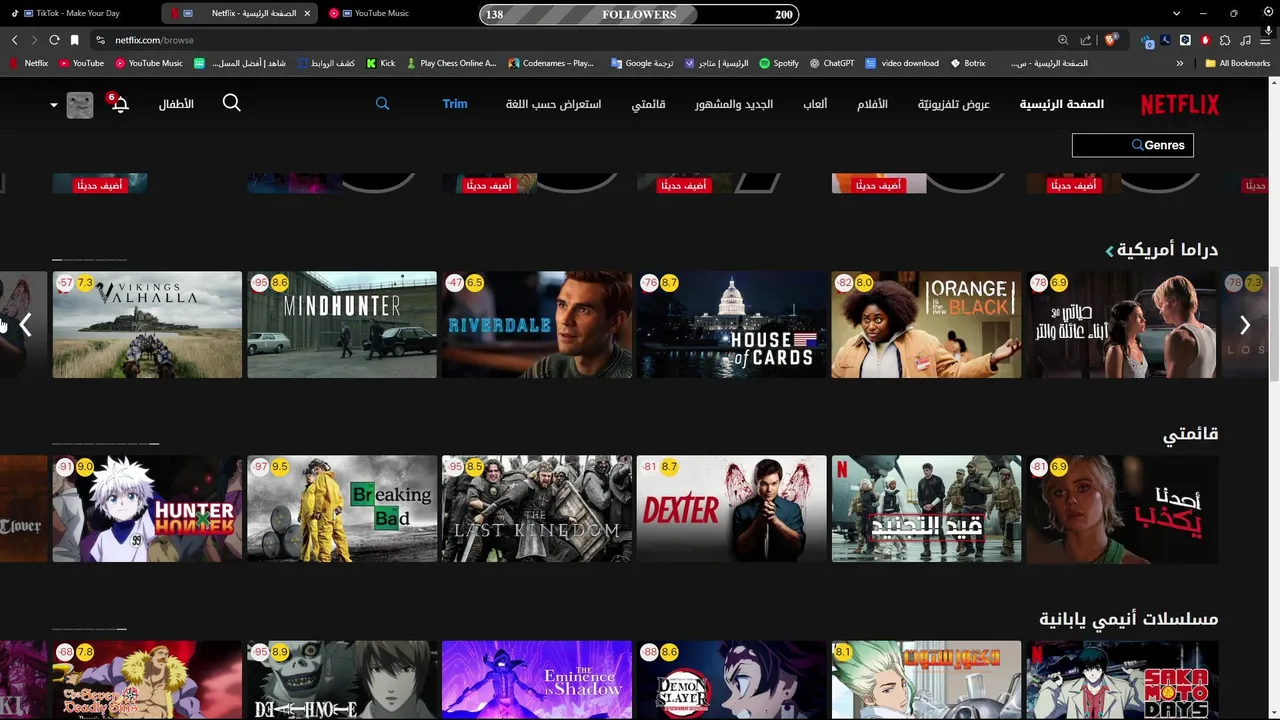
Task: Open media control music note icon
Action: click(1245, 40)
